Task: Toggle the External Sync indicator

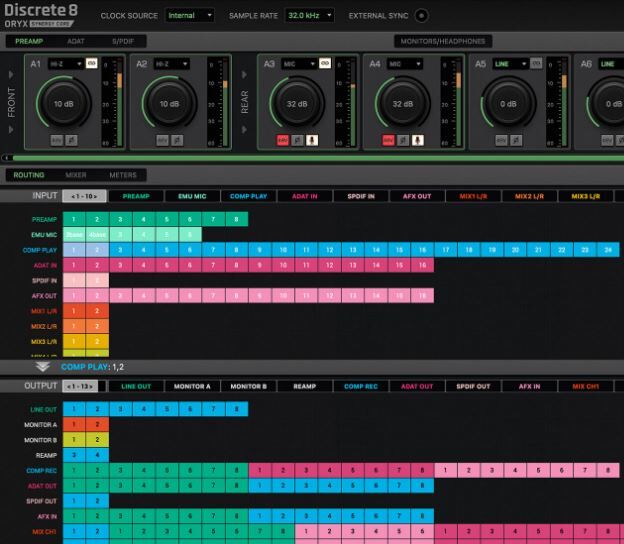Action: 420,16
